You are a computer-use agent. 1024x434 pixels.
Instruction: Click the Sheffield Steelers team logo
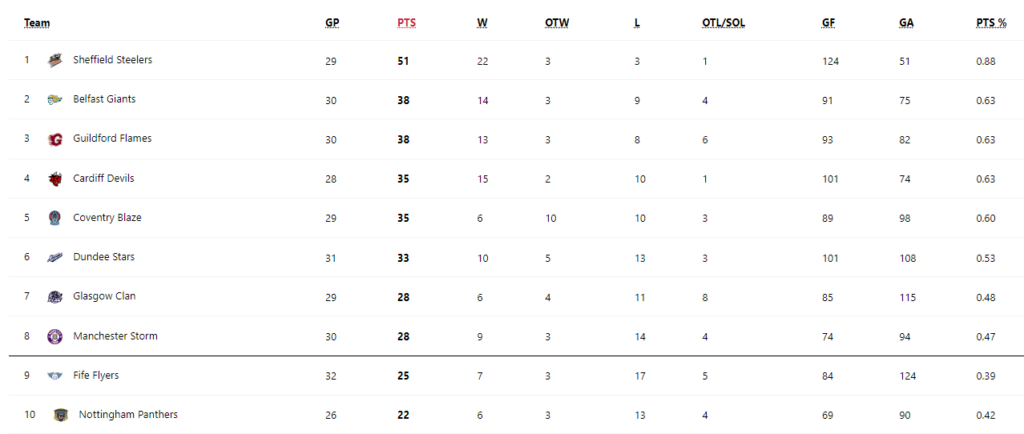coord(55,61)
